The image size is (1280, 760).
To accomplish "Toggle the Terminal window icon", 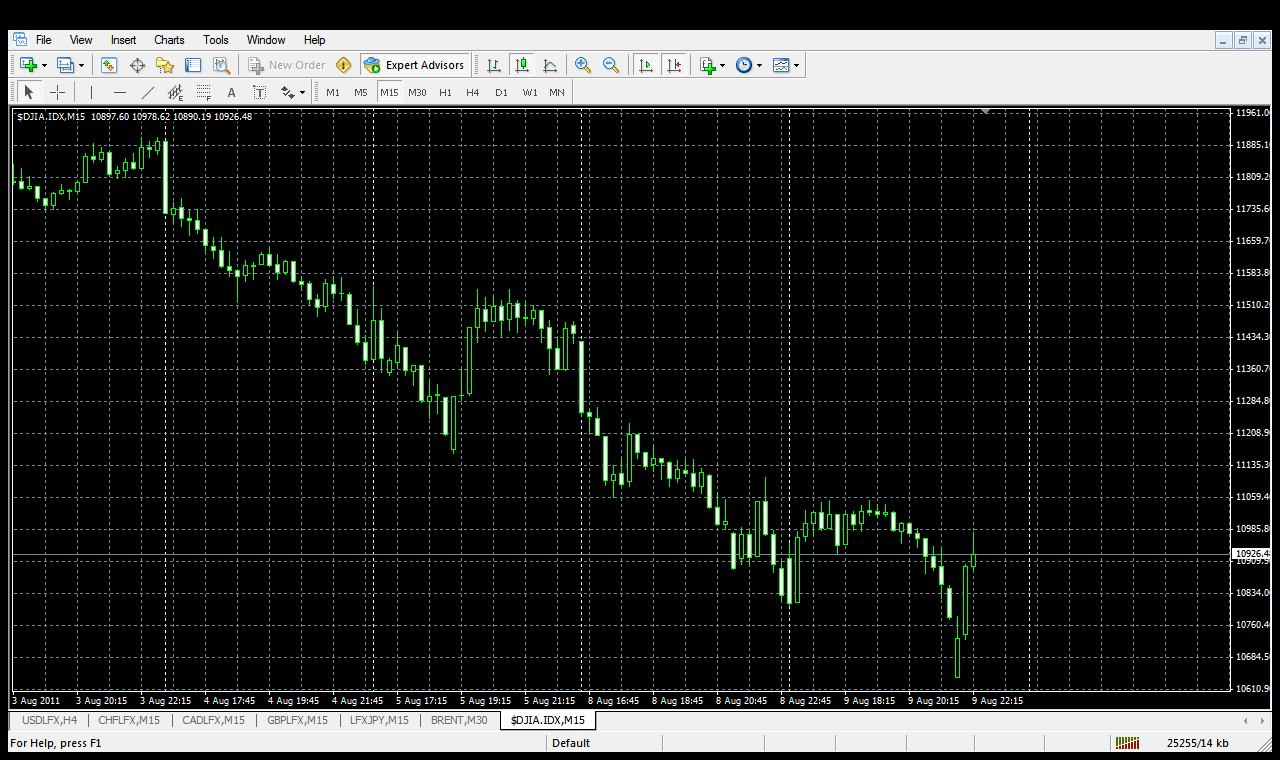I will (193, 65).
